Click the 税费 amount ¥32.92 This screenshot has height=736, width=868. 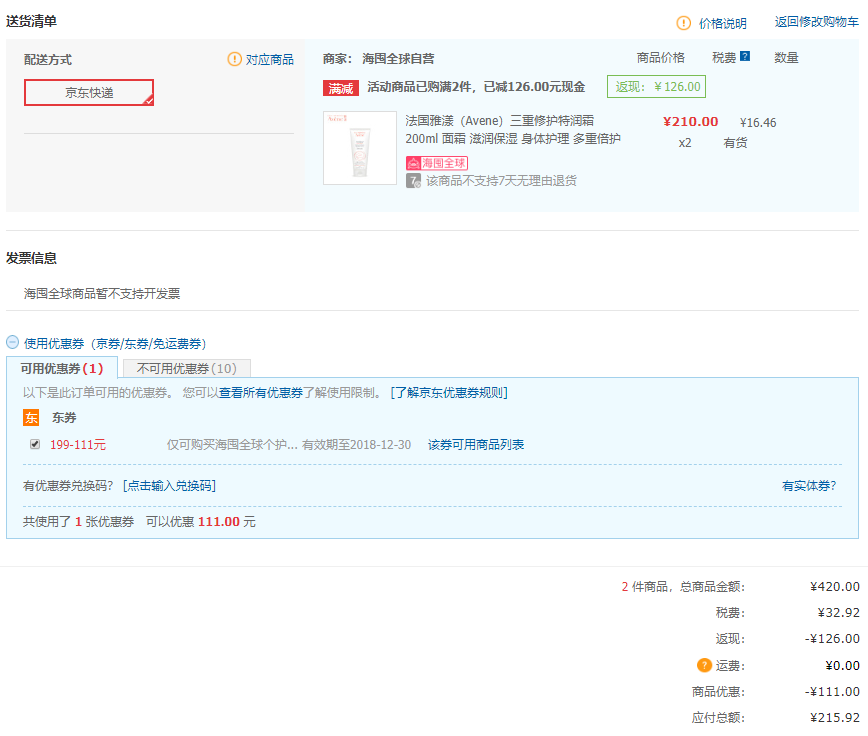(839, 613)
